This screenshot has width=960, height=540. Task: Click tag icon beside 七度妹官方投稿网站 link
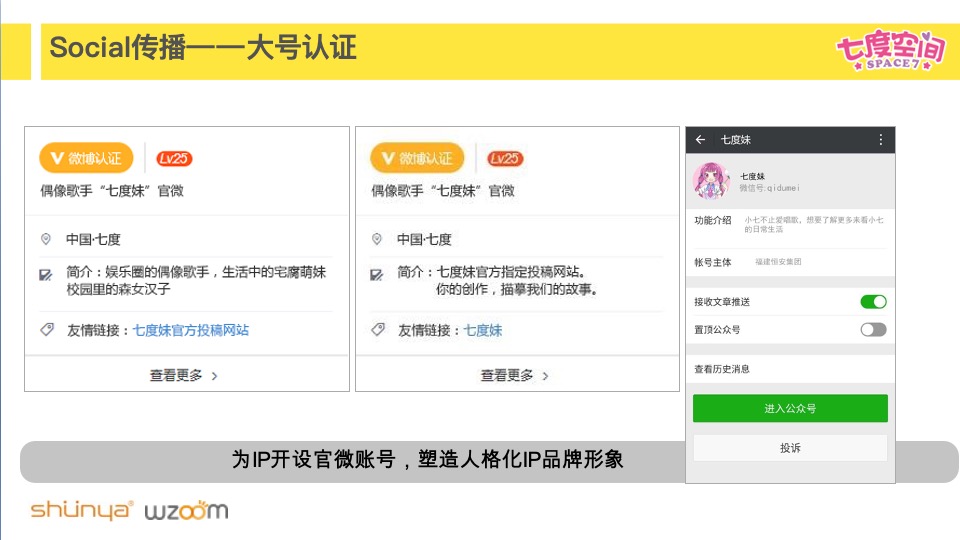coord(47,329)
